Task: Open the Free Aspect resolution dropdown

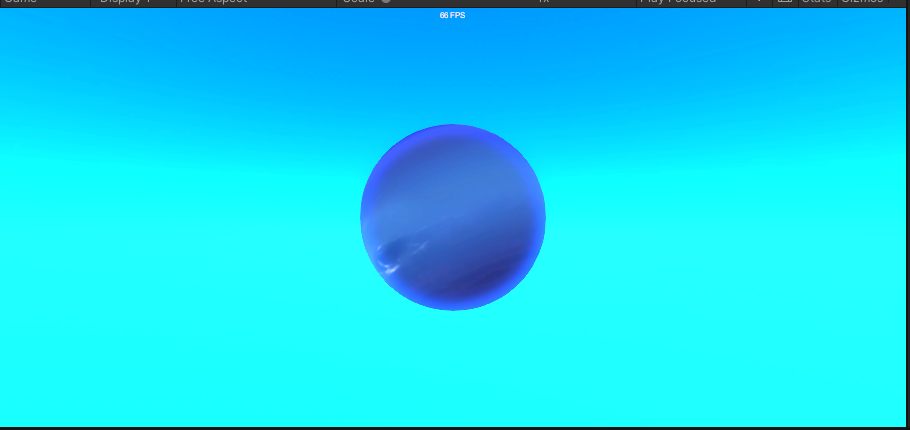Action: (x=257, y=2)
